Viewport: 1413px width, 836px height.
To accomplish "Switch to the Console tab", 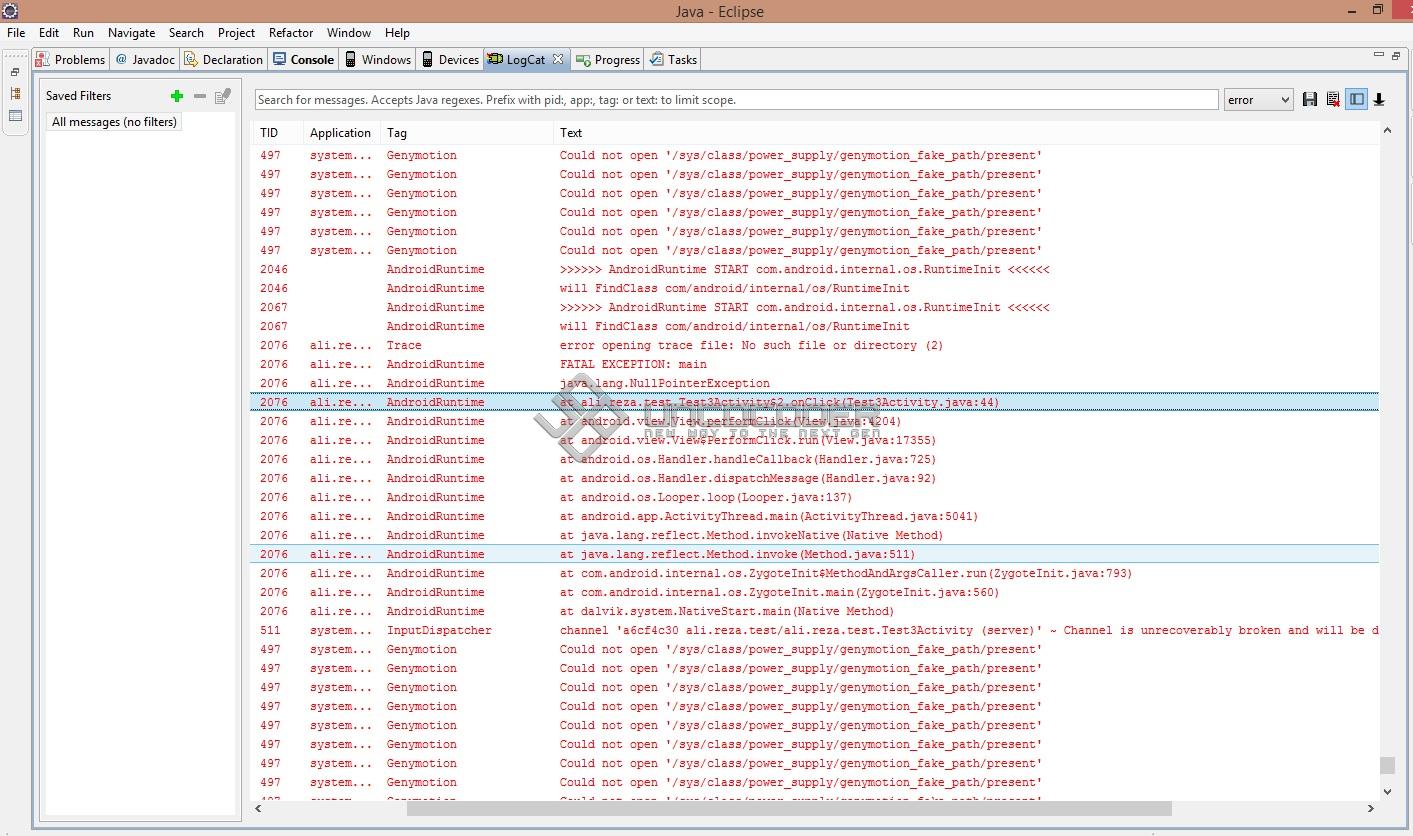I will (303, 59).
